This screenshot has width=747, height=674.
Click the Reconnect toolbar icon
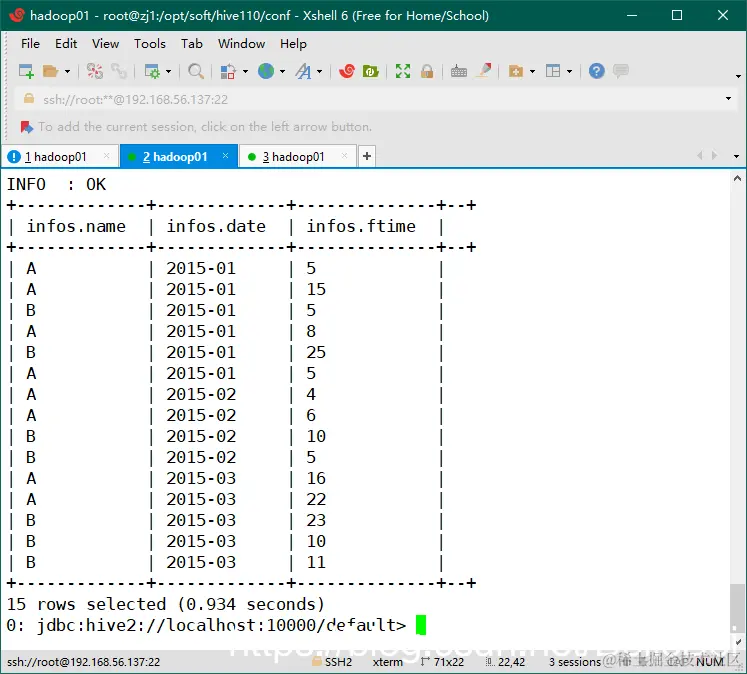[x=119, y=71]
